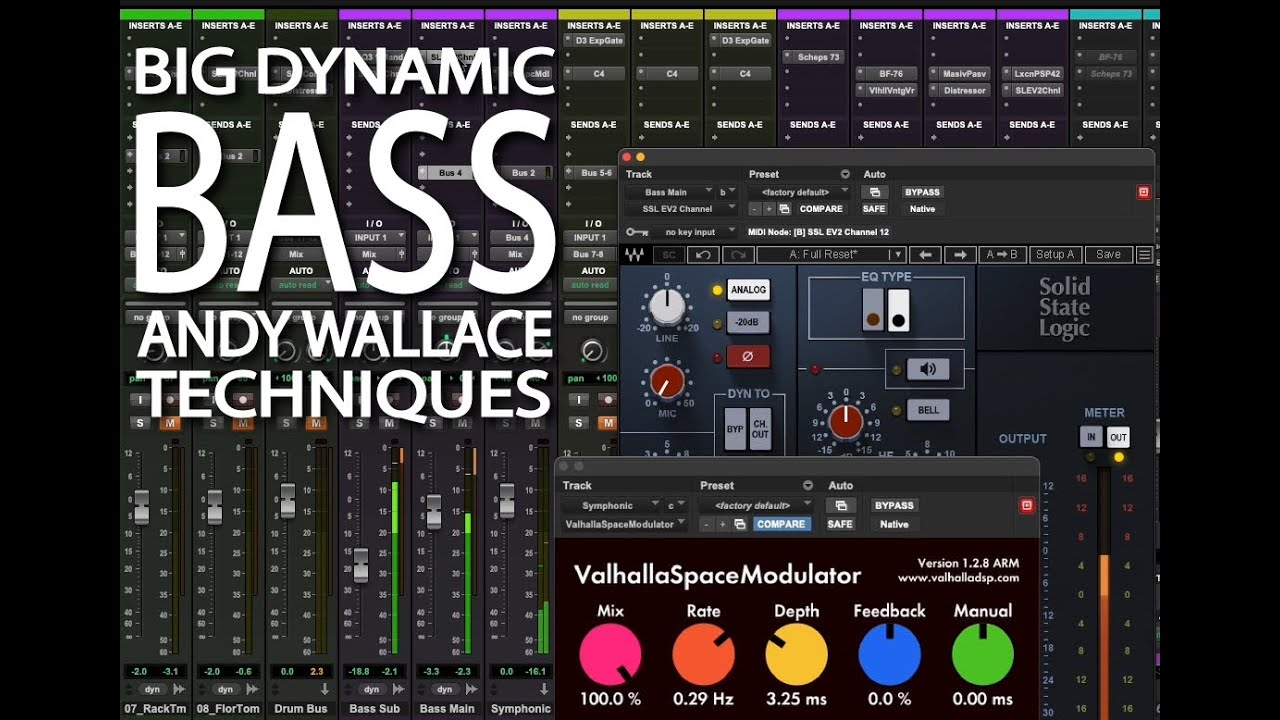Screen dimensions: 1280x720
Task: Open the no key input dropdown
Action: pyautogui.click(x=696, y=231)
